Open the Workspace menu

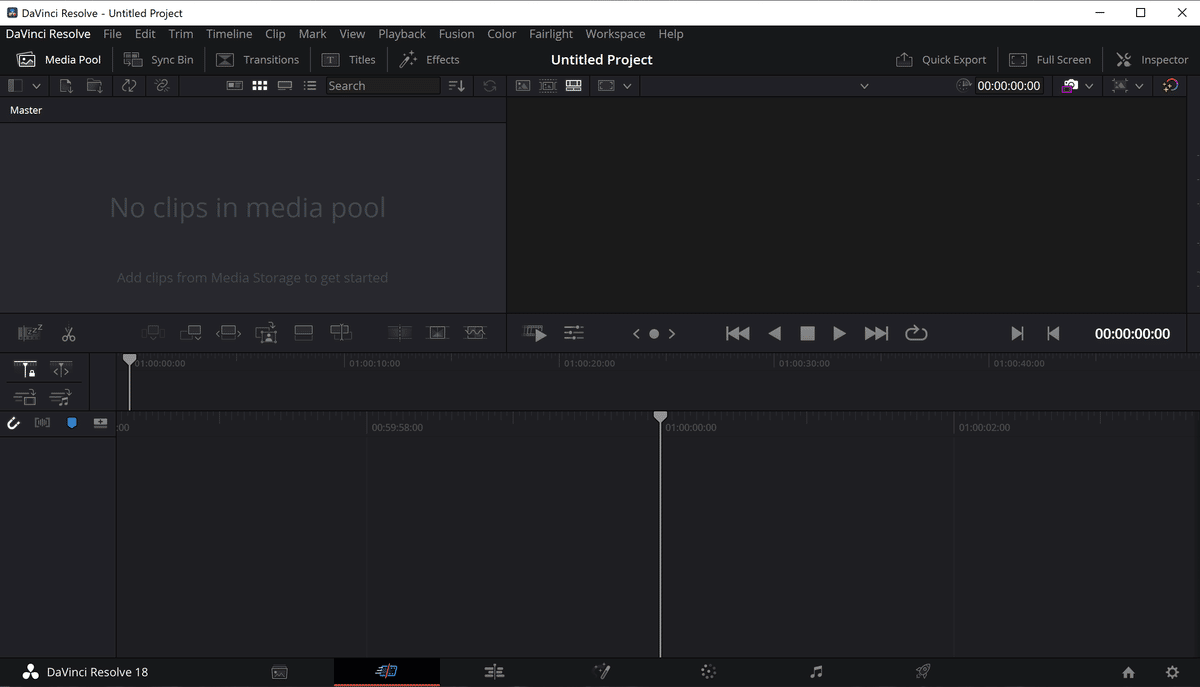pos(615,34)
